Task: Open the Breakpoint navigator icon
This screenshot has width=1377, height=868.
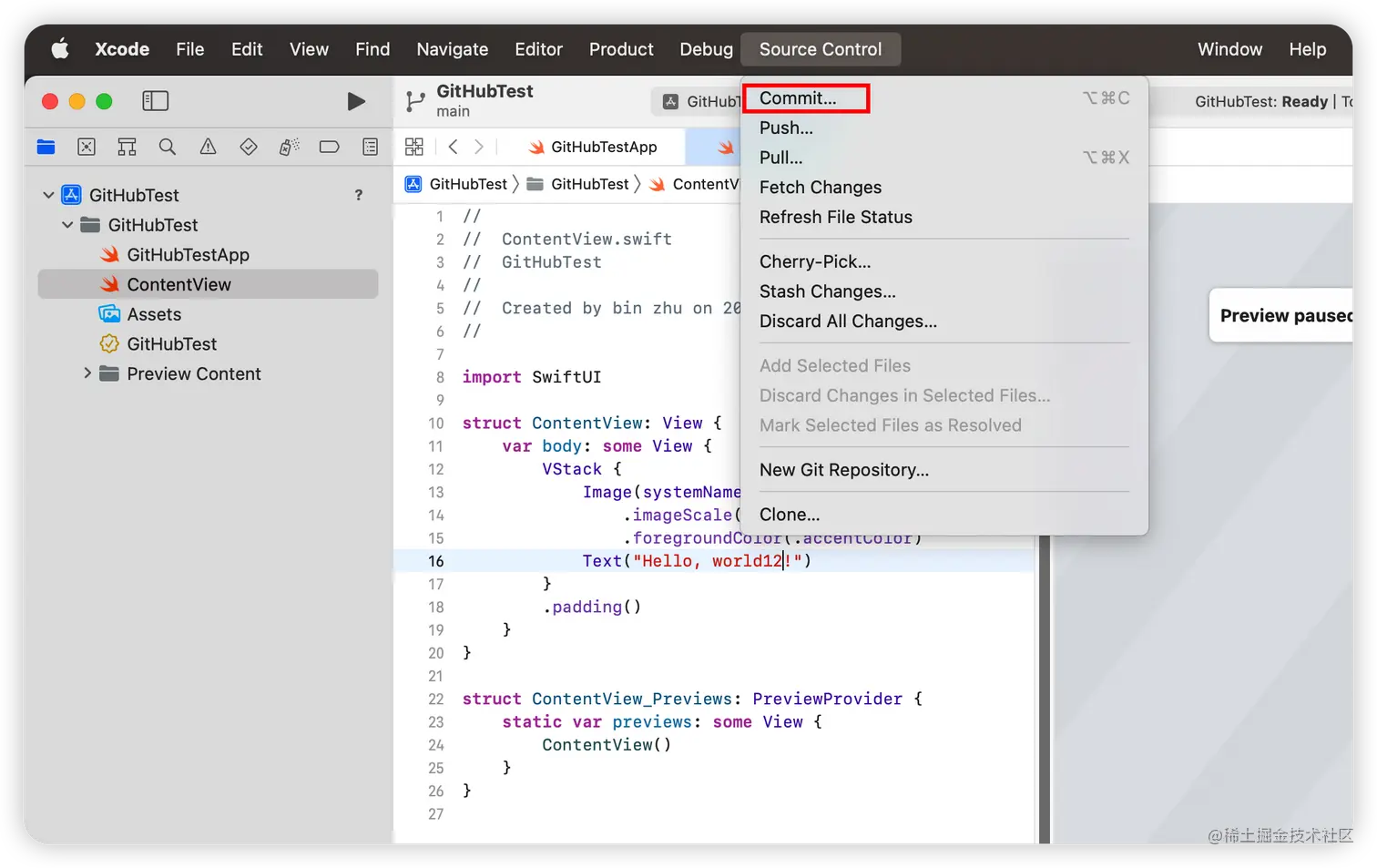Action: [x=330, y=147]
